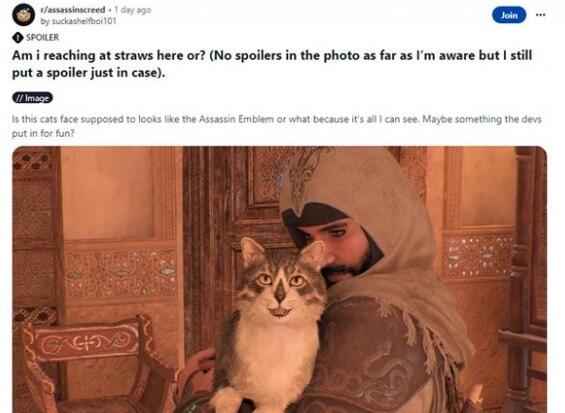Open the overflow menu with three dots
This screenshot has width=565, height=413.
click(540, 15)
